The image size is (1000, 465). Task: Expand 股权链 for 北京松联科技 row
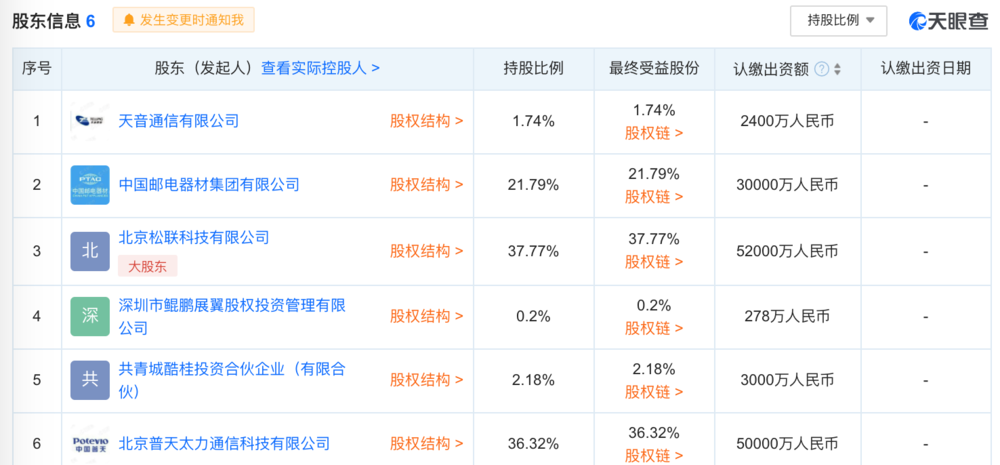[x=654, y=262]
